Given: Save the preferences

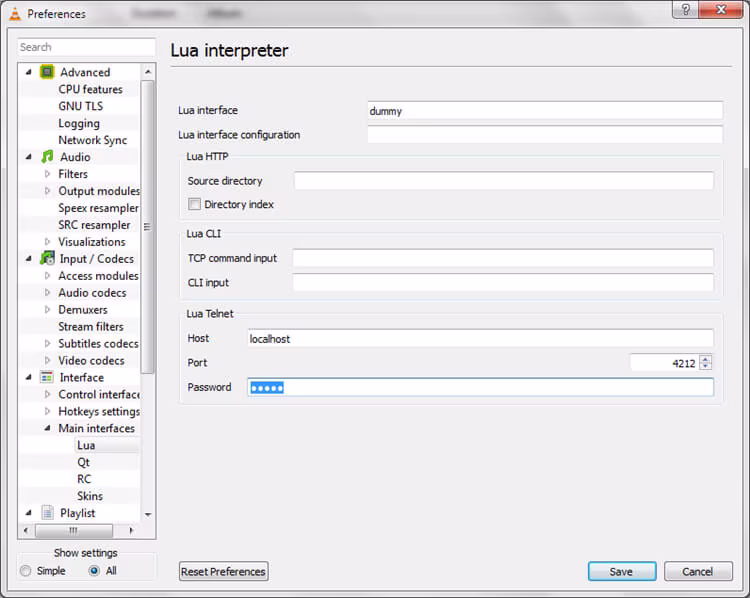Looking at the screenshot, I should click(621, 571).
